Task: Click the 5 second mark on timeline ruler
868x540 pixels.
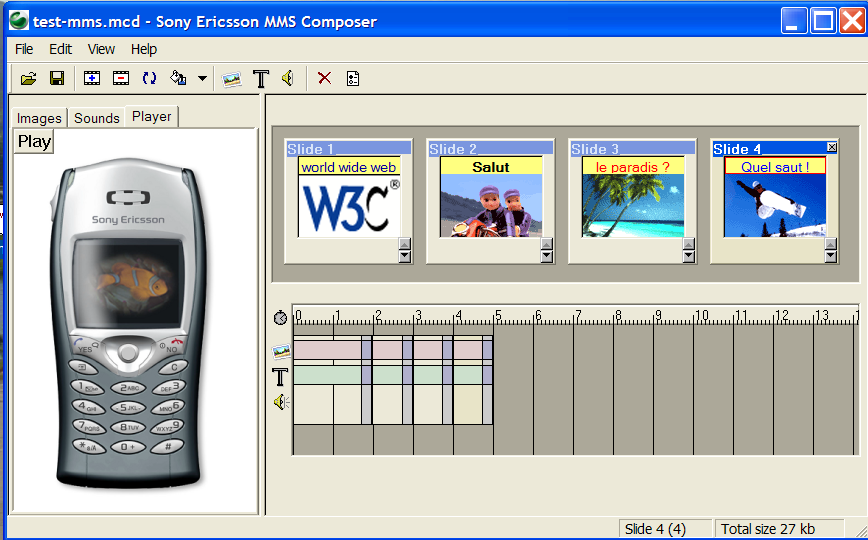Action: (497, 316)
